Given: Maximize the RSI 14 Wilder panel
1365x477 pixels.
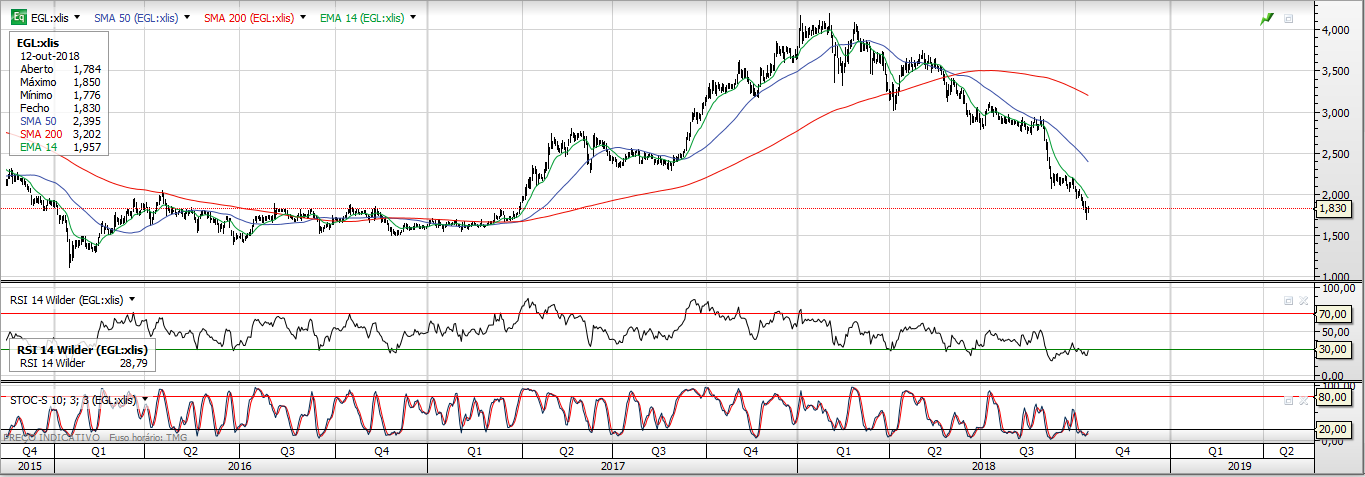Looking at the screenshot, I should 1289,299.
